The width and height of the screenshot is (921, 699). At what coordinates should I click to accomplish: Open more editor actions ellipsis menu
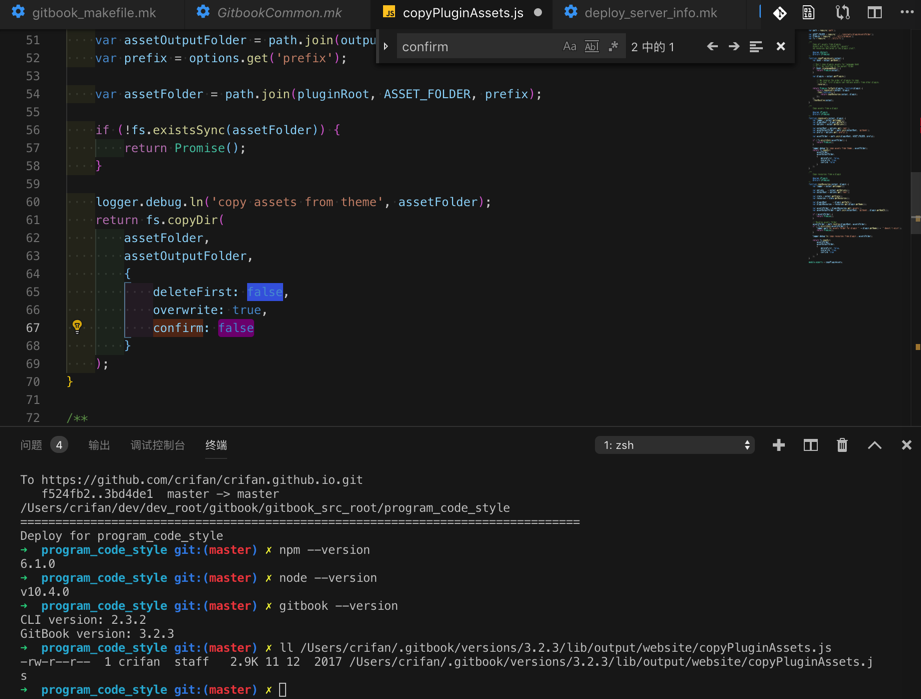(906, 13)
